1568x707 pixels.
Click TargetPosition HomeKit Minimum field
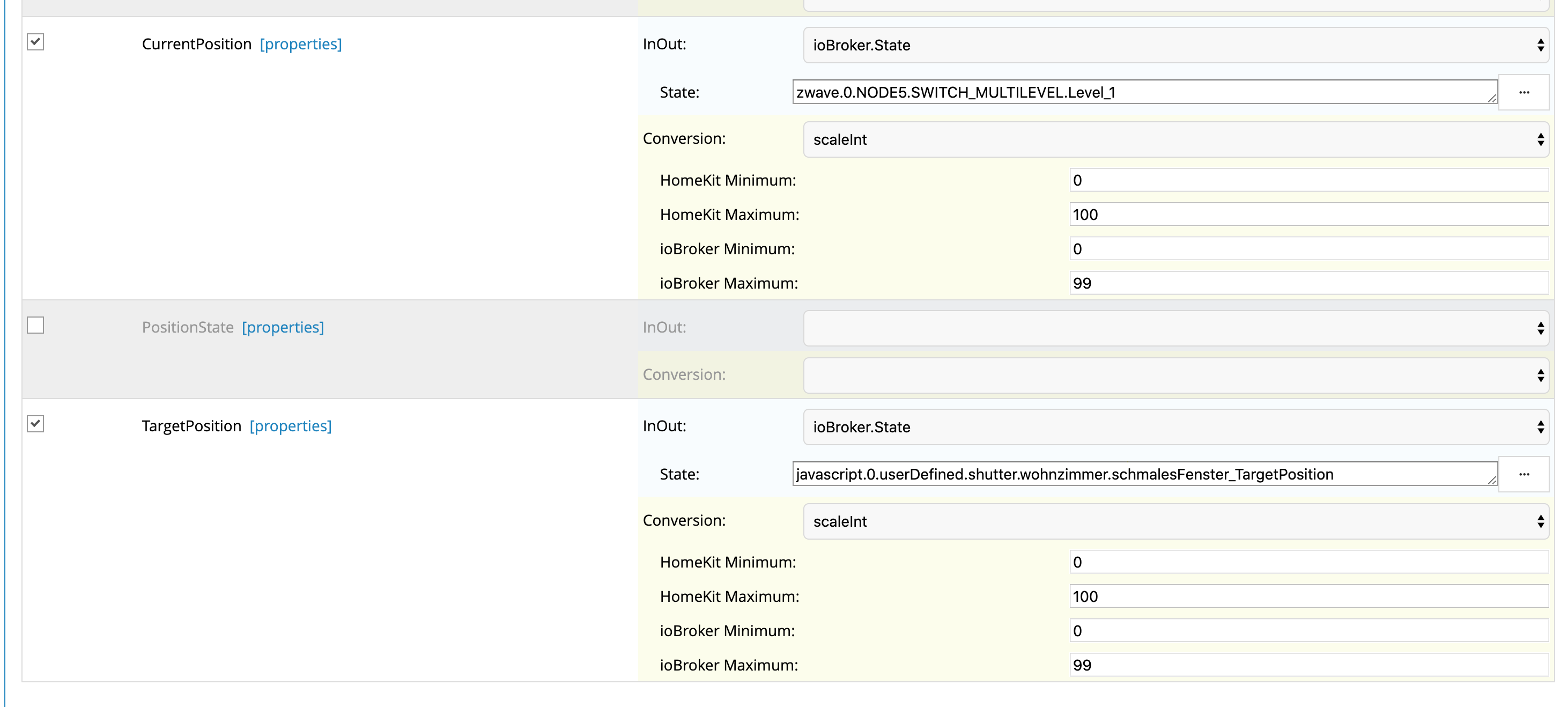1307,562
